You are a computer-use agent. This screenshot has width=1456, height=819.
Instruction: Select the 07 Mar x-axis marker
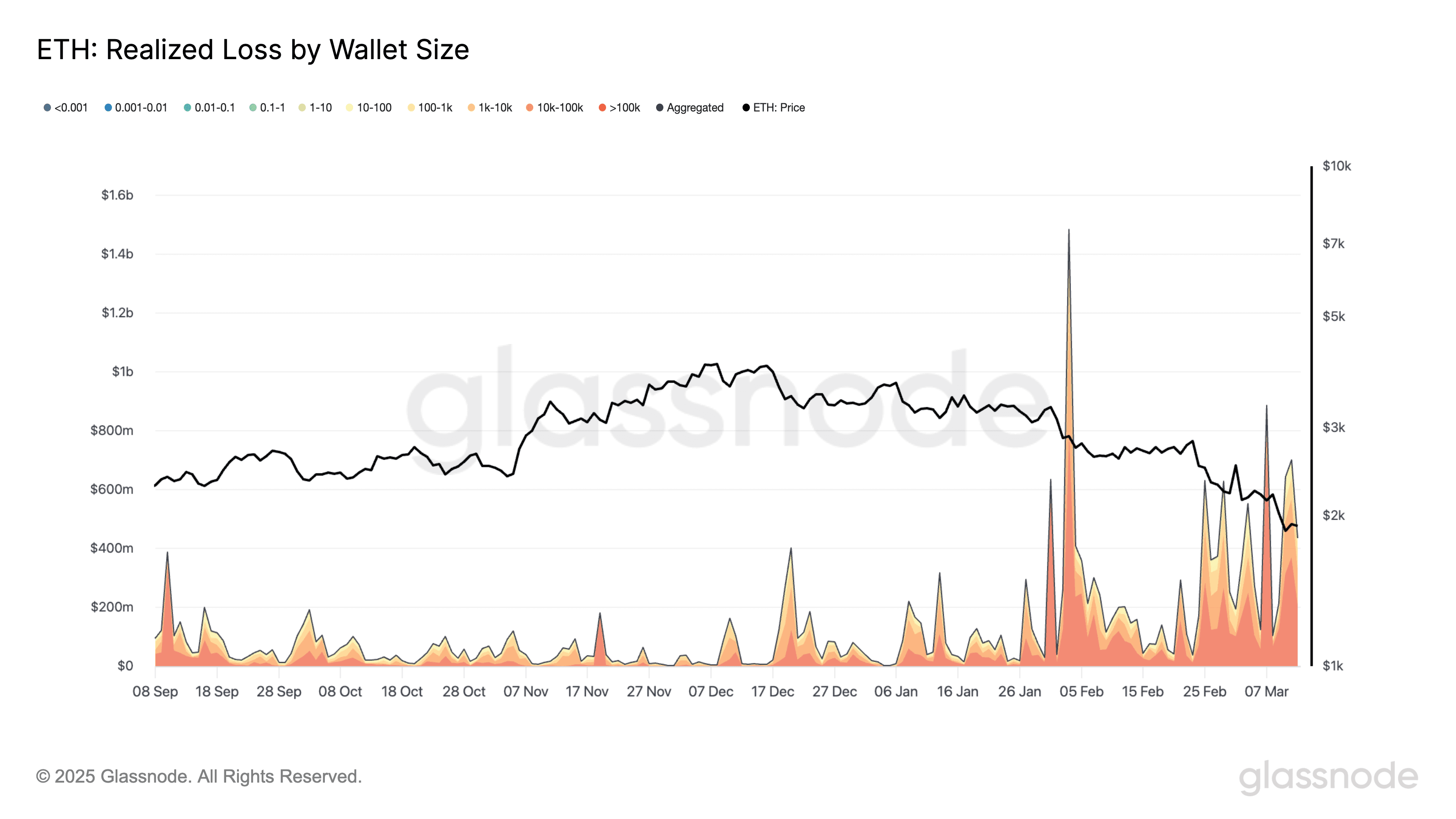(1266, 691)
